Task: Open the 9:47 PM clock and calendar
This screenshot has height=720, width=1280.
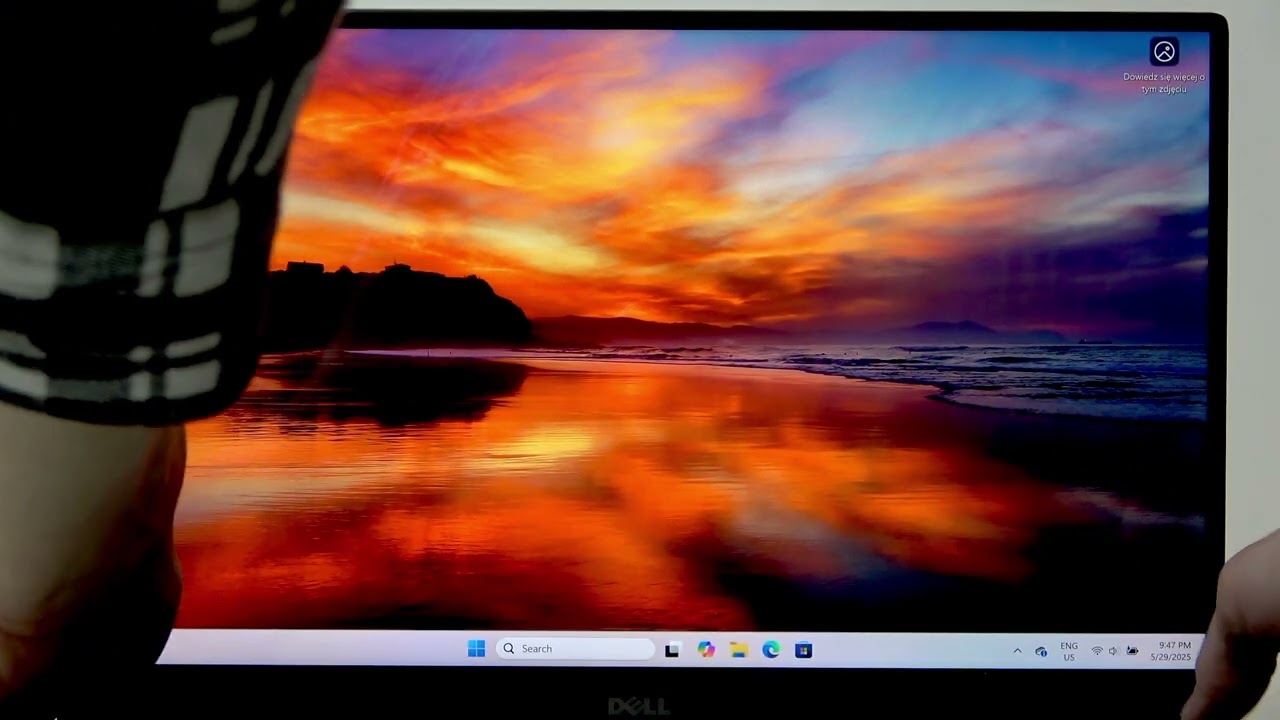Action: coord(1171,652)
